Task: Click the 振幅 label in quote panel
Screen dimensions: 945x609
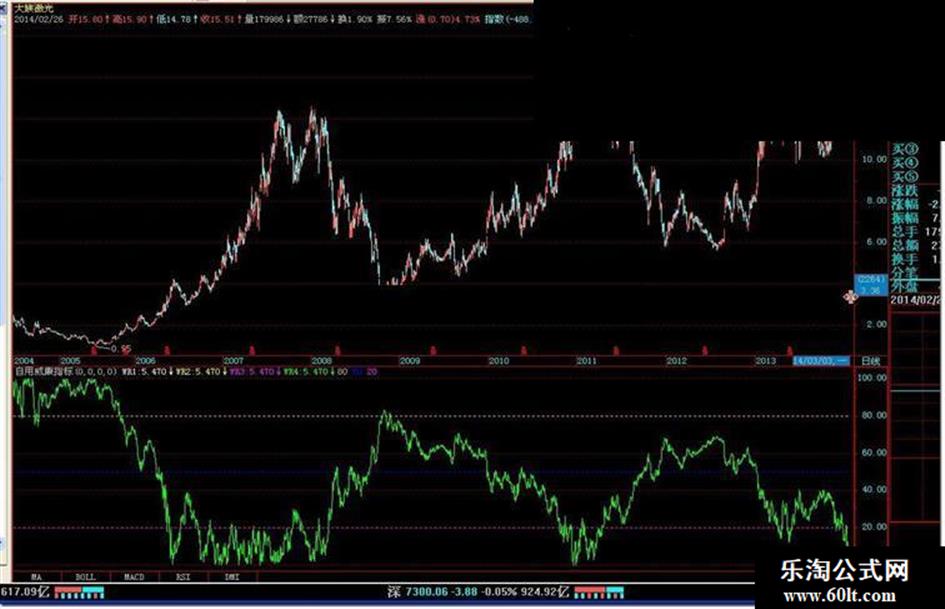Action: 905,218
